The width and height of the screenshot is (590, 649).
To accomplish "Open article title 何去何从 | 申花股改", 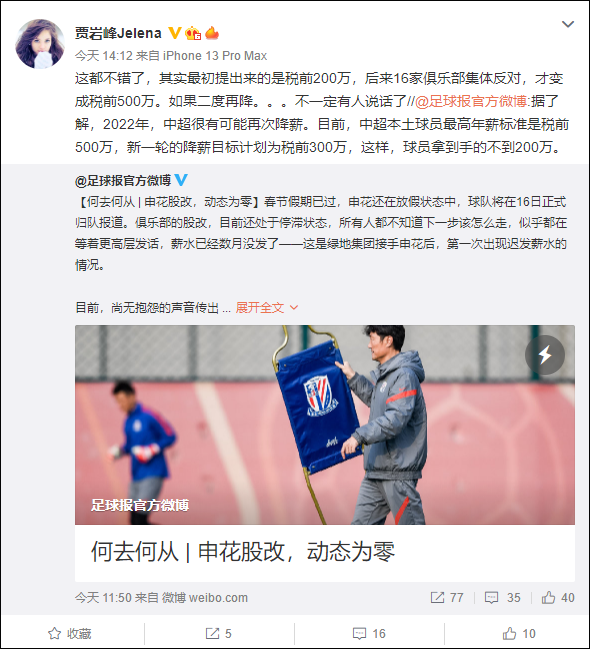I will (x=243, y=552).
